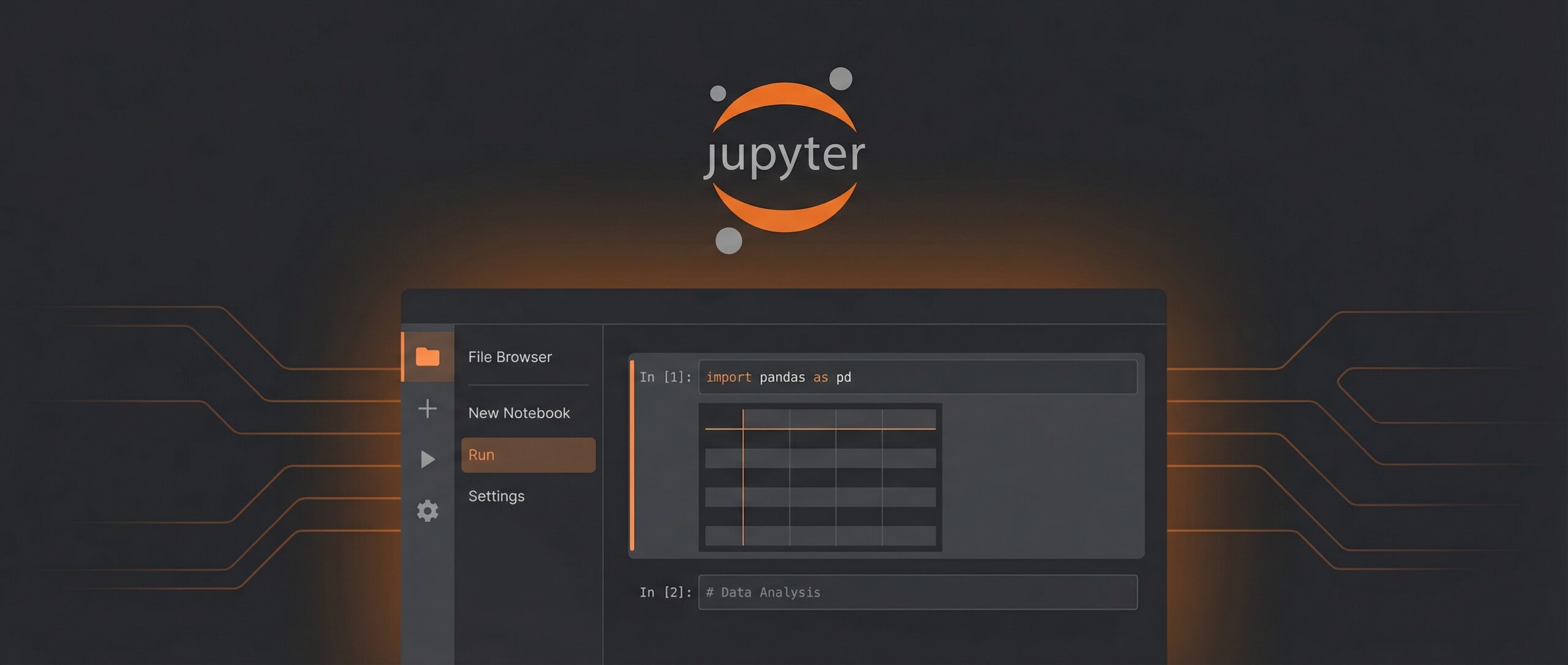The width and height of the screenshot is (1568, 665).
Task: Select the Settings menu item
Action: click(x=496, y=496)
